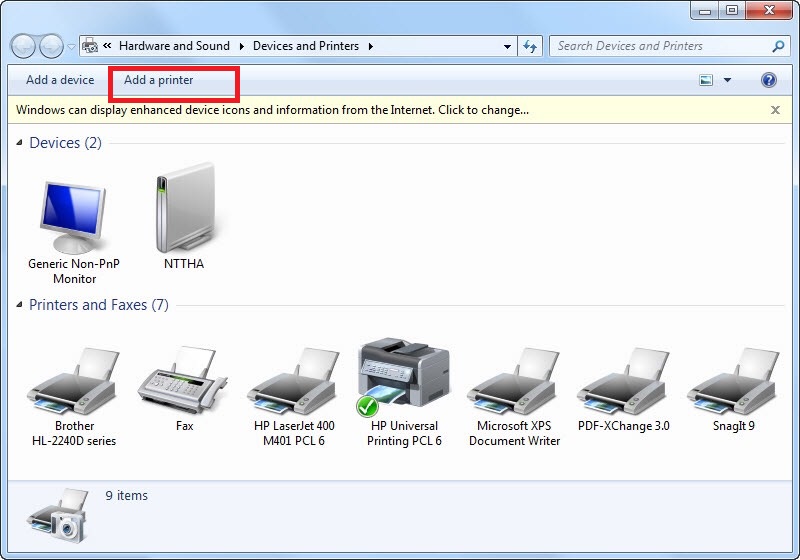Click the 'Printers and Faxes (7)' heading

(98, 305)
